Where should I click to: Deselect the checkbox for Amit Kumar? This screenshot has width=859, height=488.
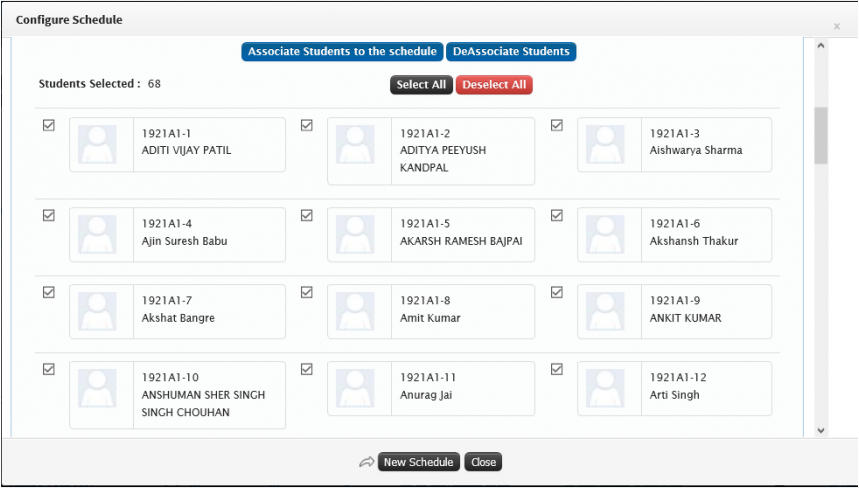[x=307, y=292]
